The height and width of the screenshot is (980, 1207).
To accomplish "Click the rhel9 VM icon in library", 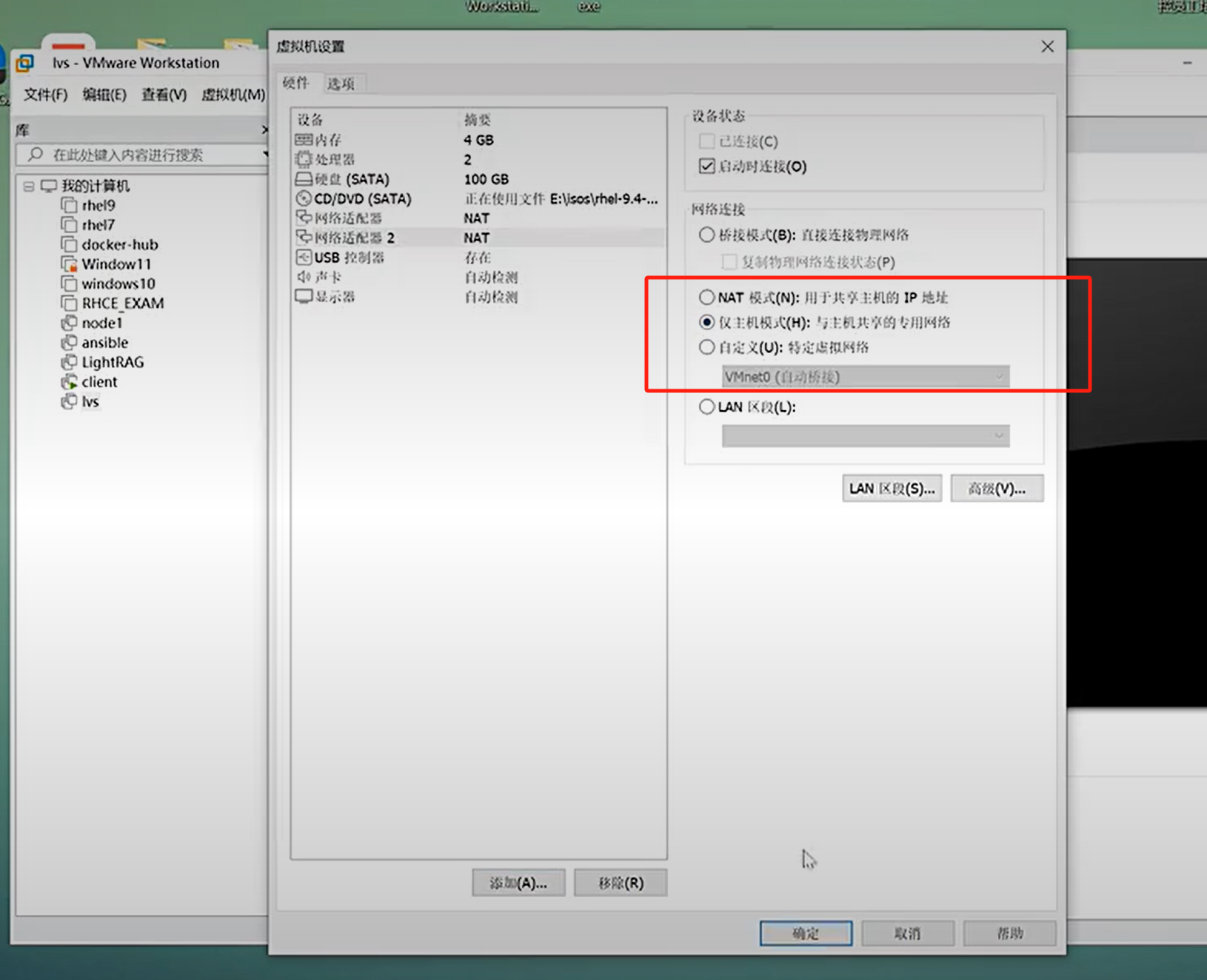I will (69, 205).
